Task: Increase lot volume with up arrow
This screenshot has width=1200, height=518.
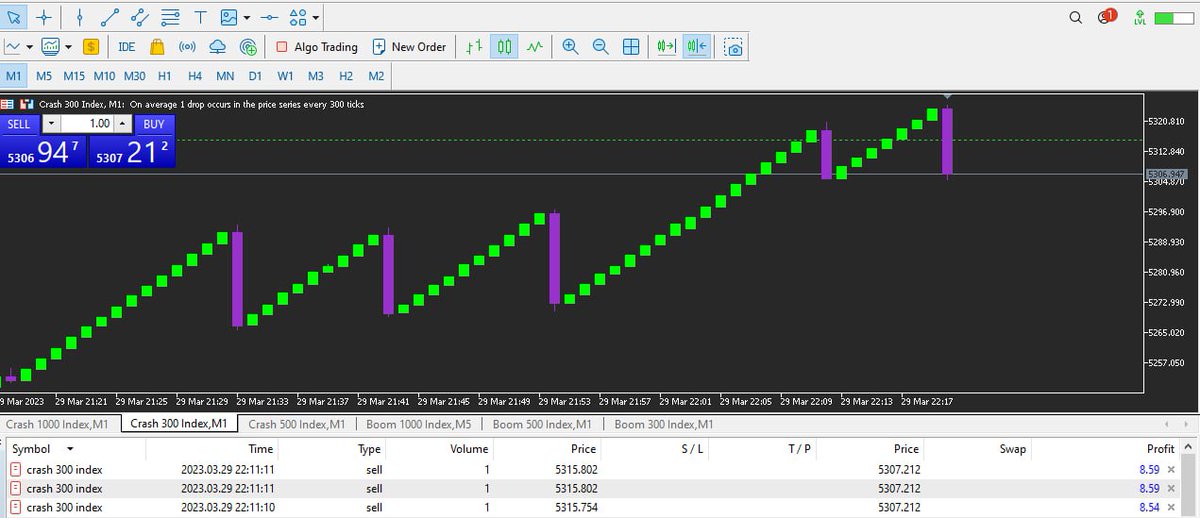Action: tap(123, 124)
